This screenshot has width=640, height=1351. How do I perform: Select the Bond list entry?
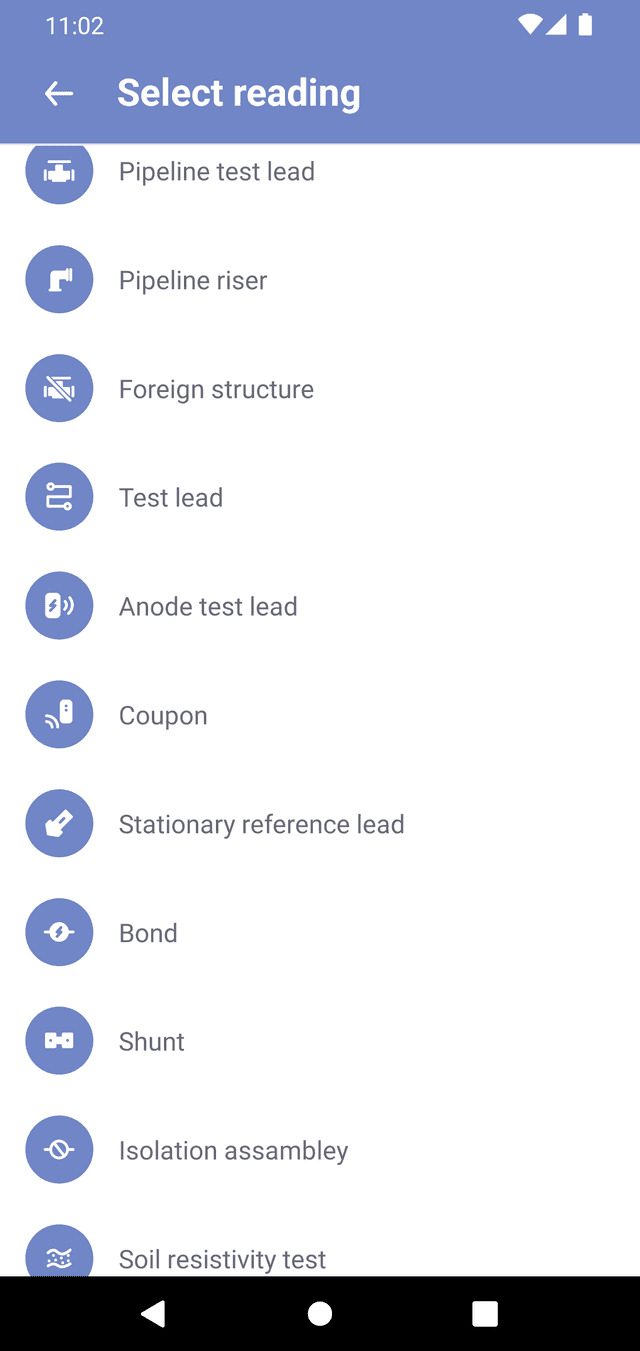coord(148,933)
